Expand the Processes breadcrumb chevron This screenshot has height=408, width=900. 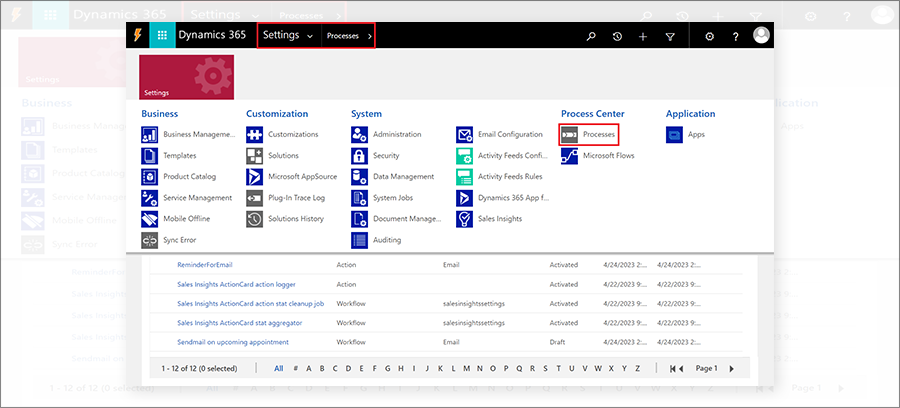pos(370,36)
